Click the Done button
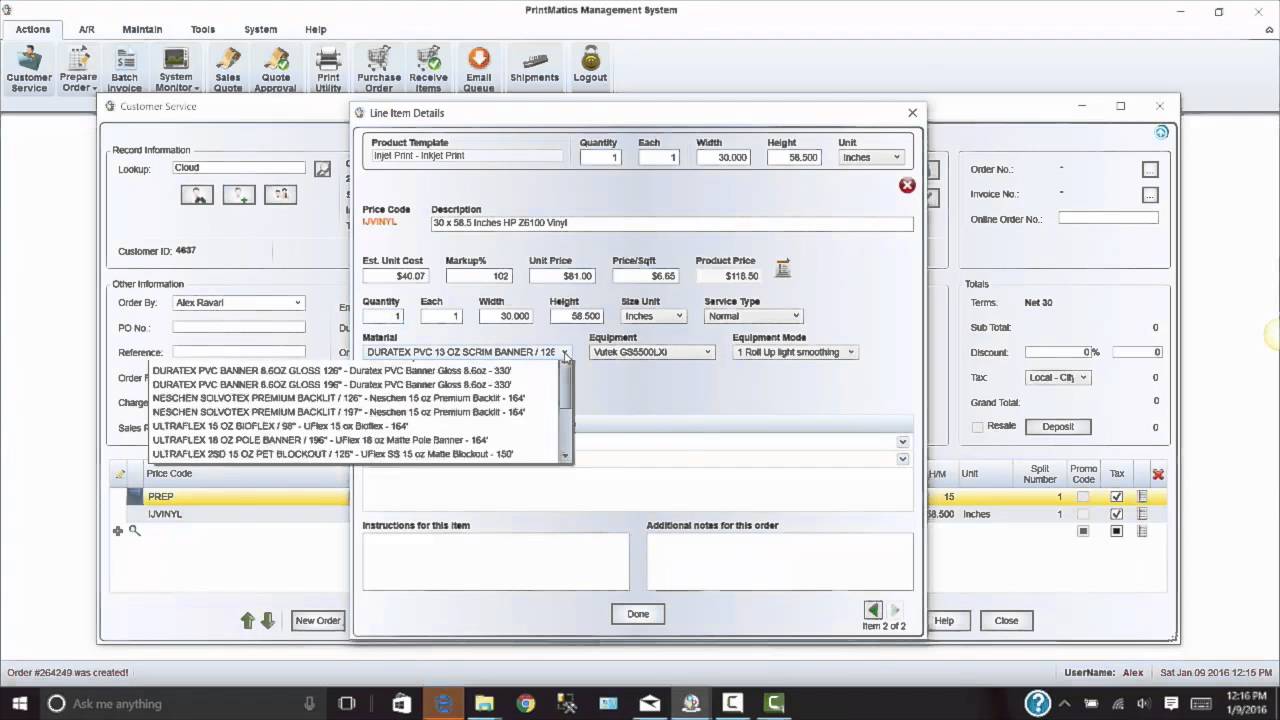This screenshot has width=1280, height=720. tap(638, 614)
